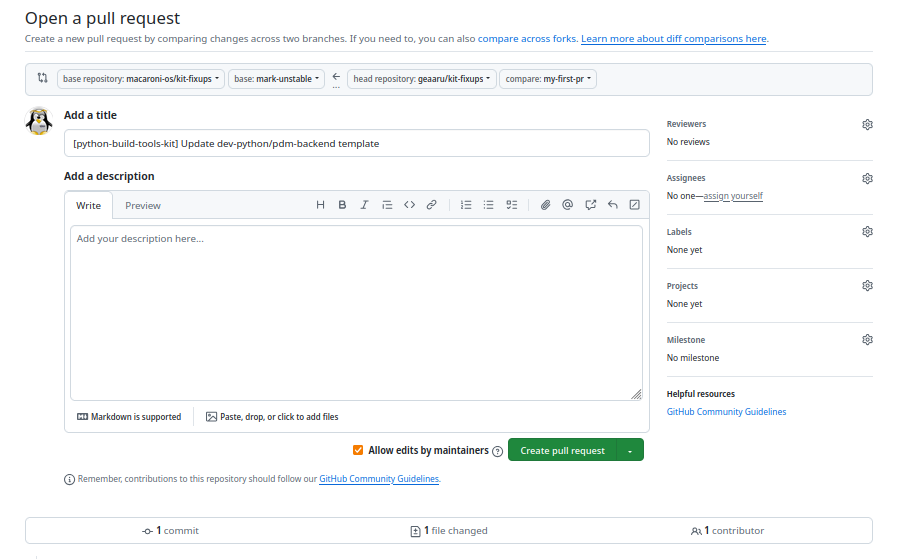This screenshot has width=906, height=559.
Task: Open Learn more about diff comparisons link
Action: pyautogui.click(x=674, y=39)
